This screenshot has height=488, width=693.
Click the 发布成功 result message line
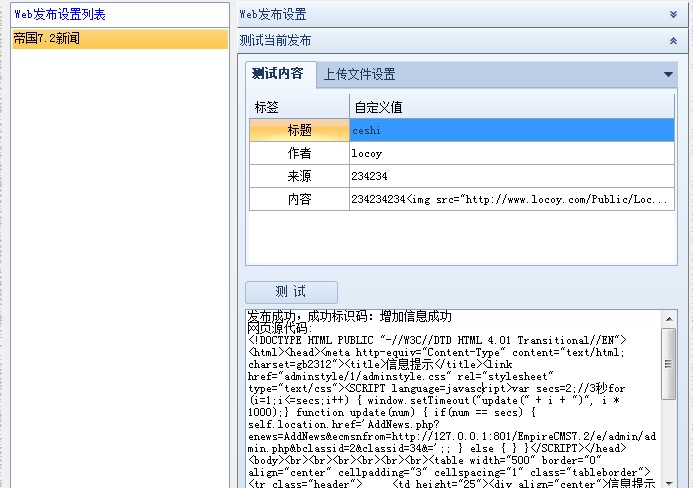pyautogui.click(x=349, y=316)
